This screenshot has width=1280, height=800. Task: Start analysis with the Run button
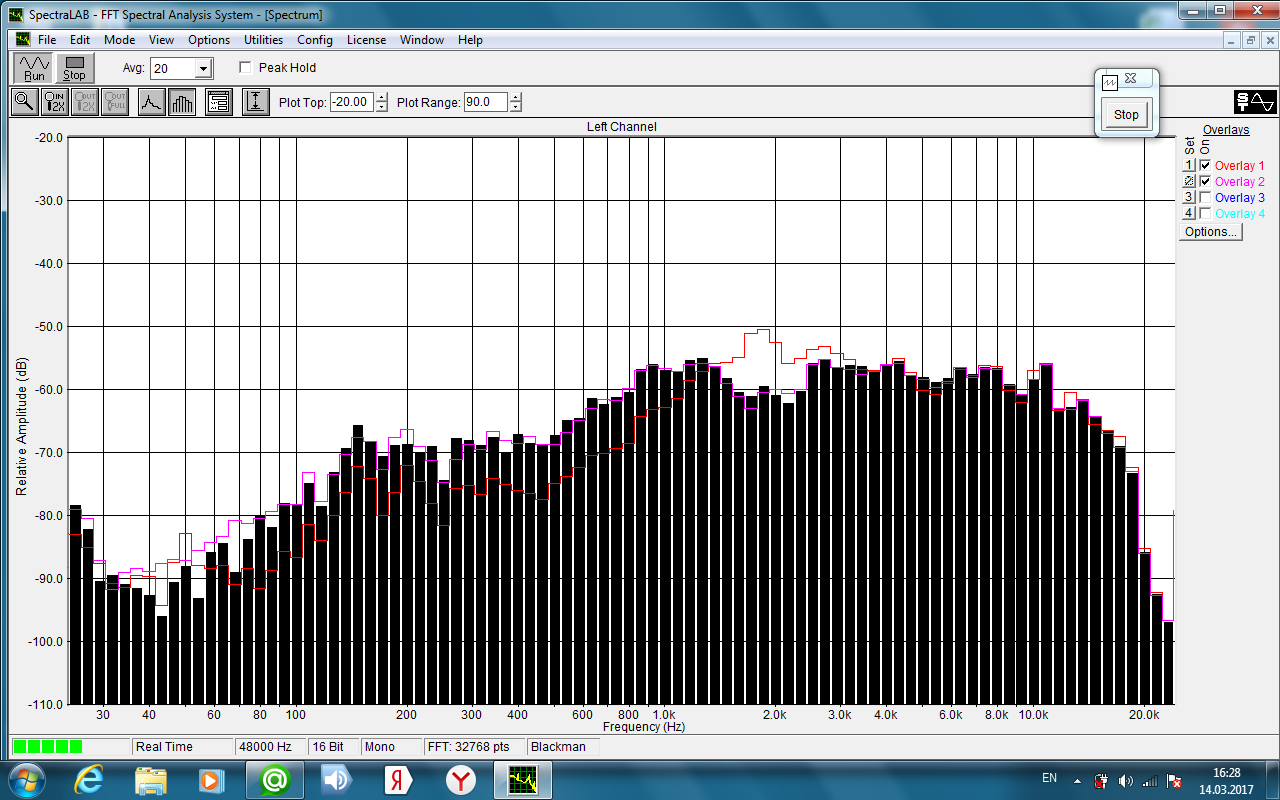(34, 68)
